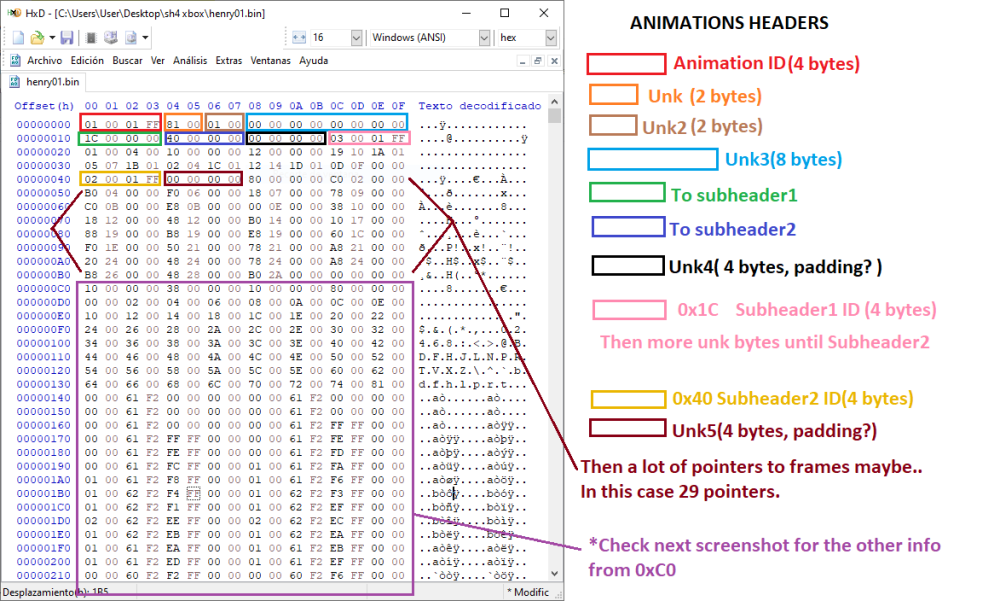Open the Windows (ANSI) charset dropdown
This screenshot has height=601, width=1000.
pos(483,37)
